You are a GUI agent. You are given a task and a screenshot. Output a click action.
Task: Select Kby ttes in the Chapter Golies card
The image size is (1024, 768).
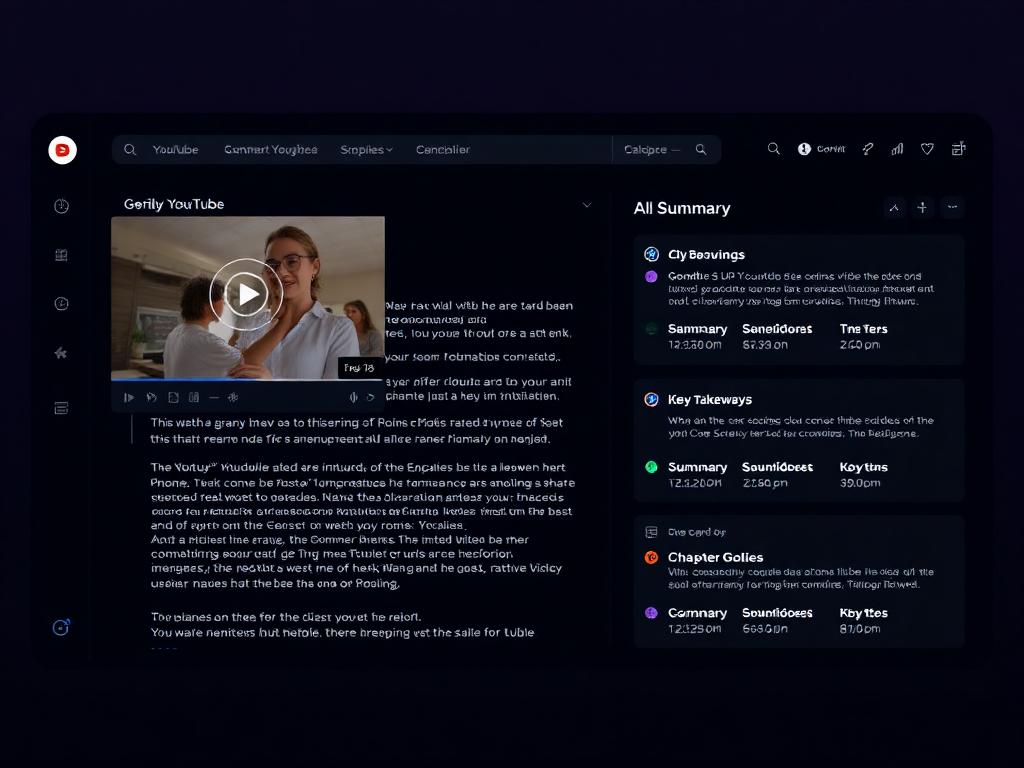(x=863, y=613)
